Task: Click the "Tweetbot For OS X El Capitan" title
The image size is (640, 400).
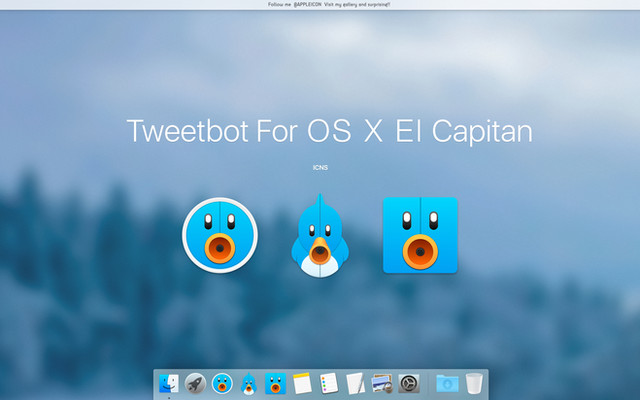Action: 329,131
